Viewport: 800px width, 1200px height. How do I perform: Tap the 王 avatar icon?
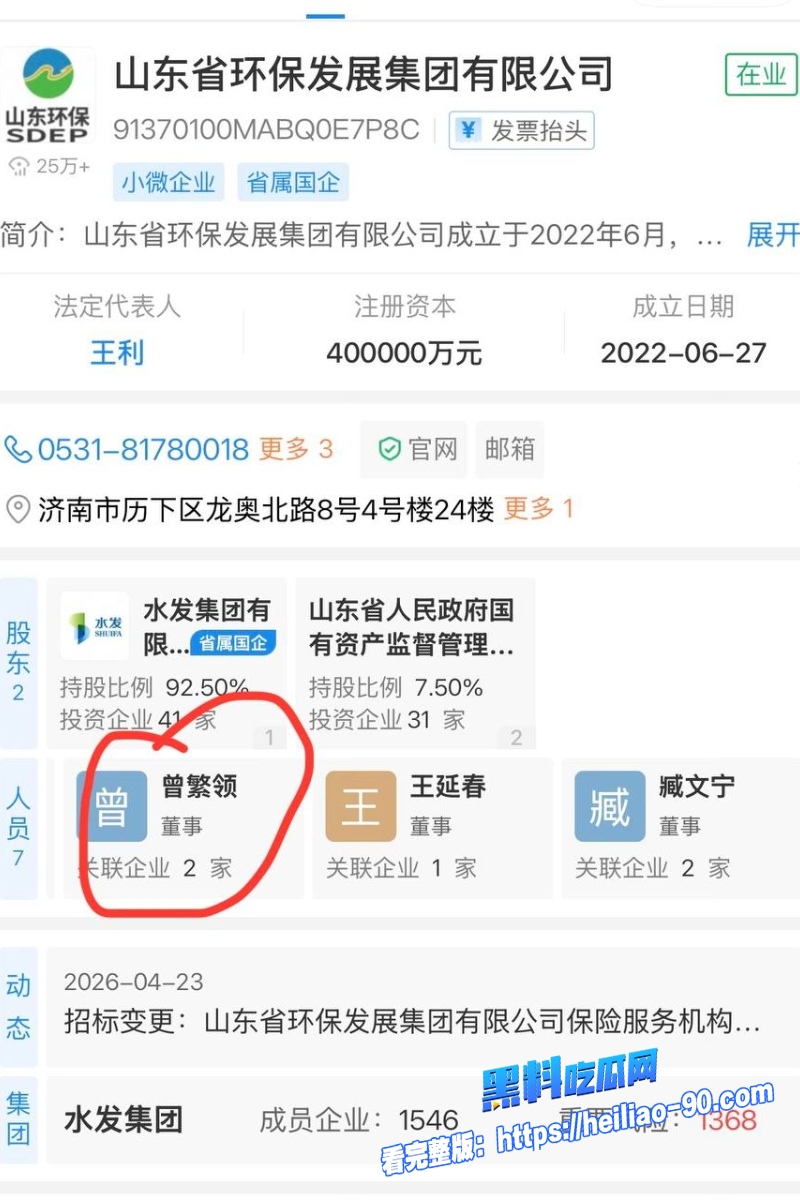(361, 806)
